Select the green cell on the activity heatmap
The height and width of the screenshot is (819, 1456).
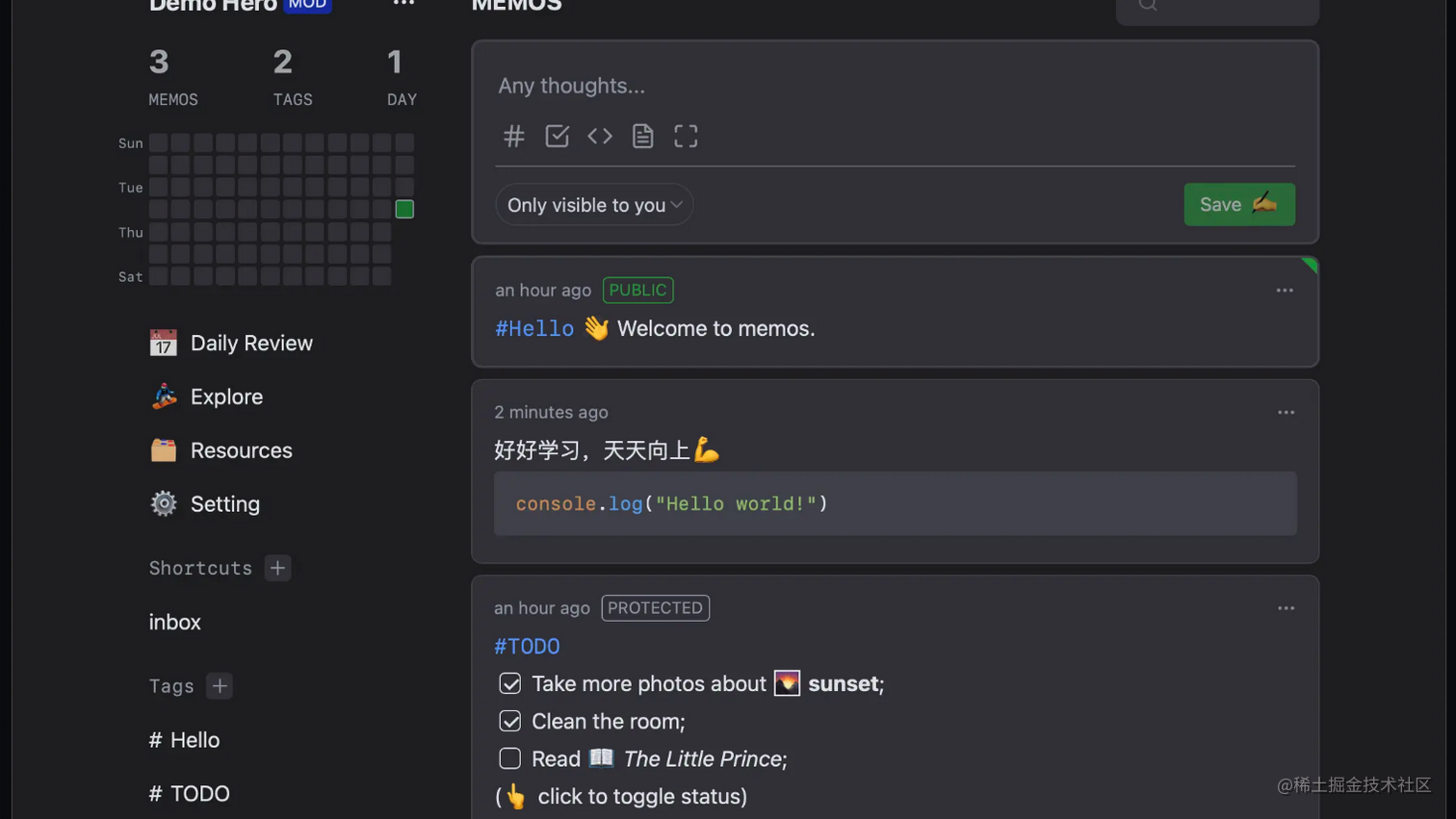[x=403, y=209]
